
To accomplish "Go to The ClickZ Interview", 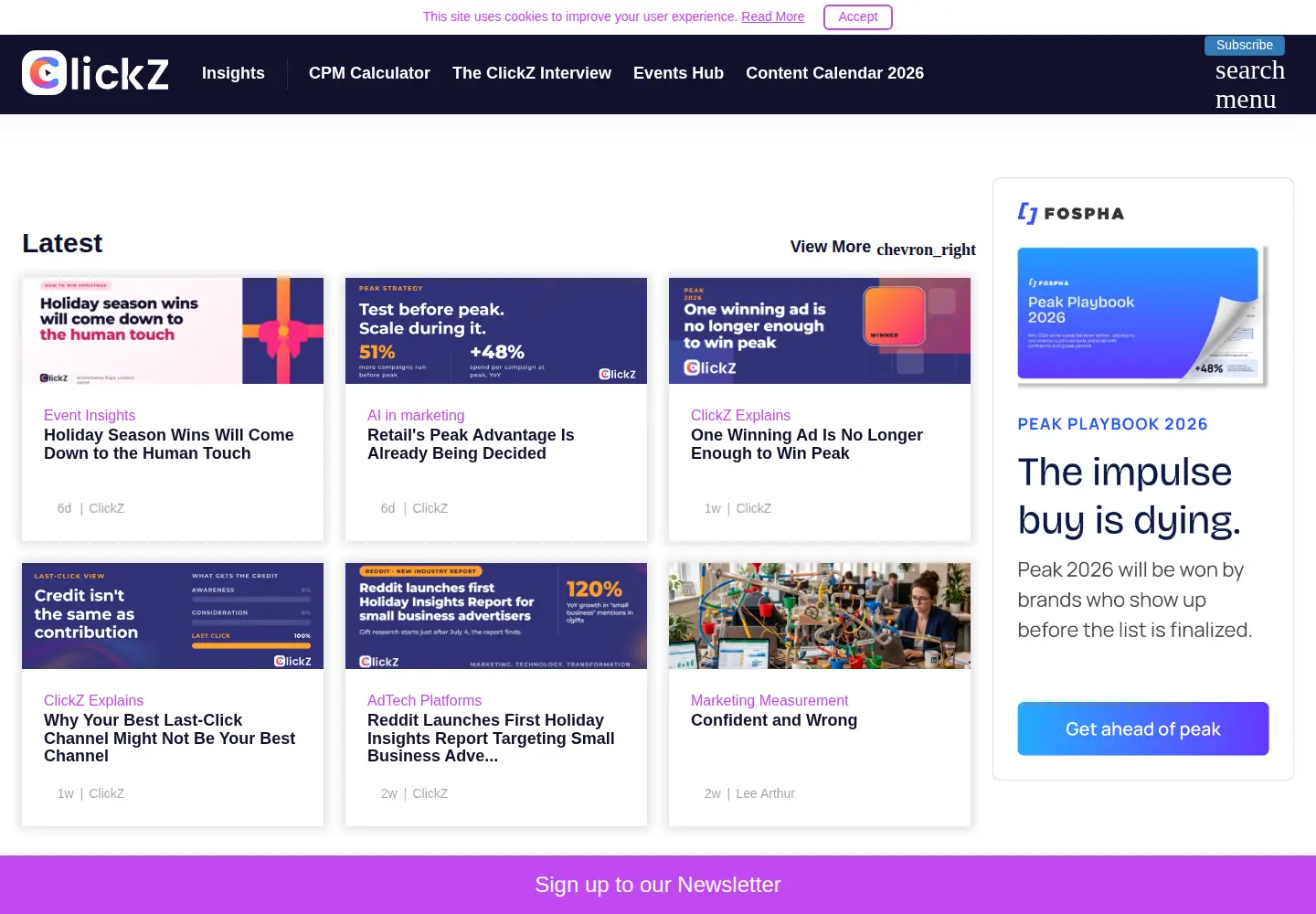I will click(x=532, y=73).
